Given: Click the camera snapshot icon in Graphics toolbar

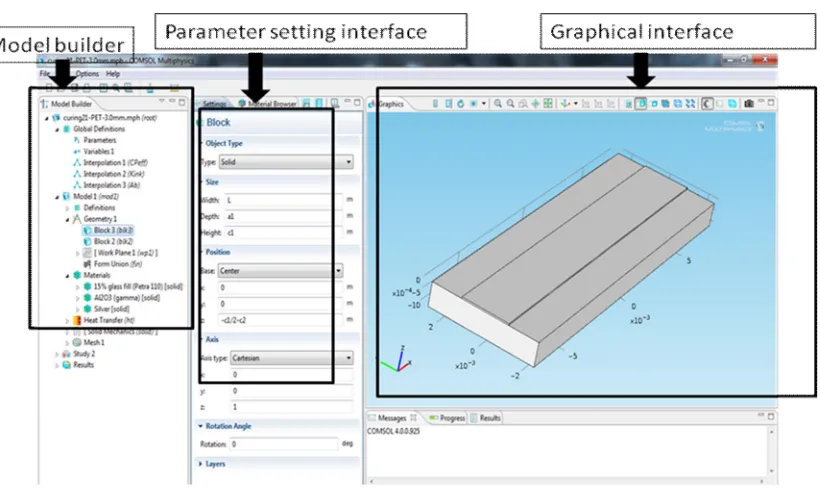Looking at the screenshot, I should (x=749, y=104).
